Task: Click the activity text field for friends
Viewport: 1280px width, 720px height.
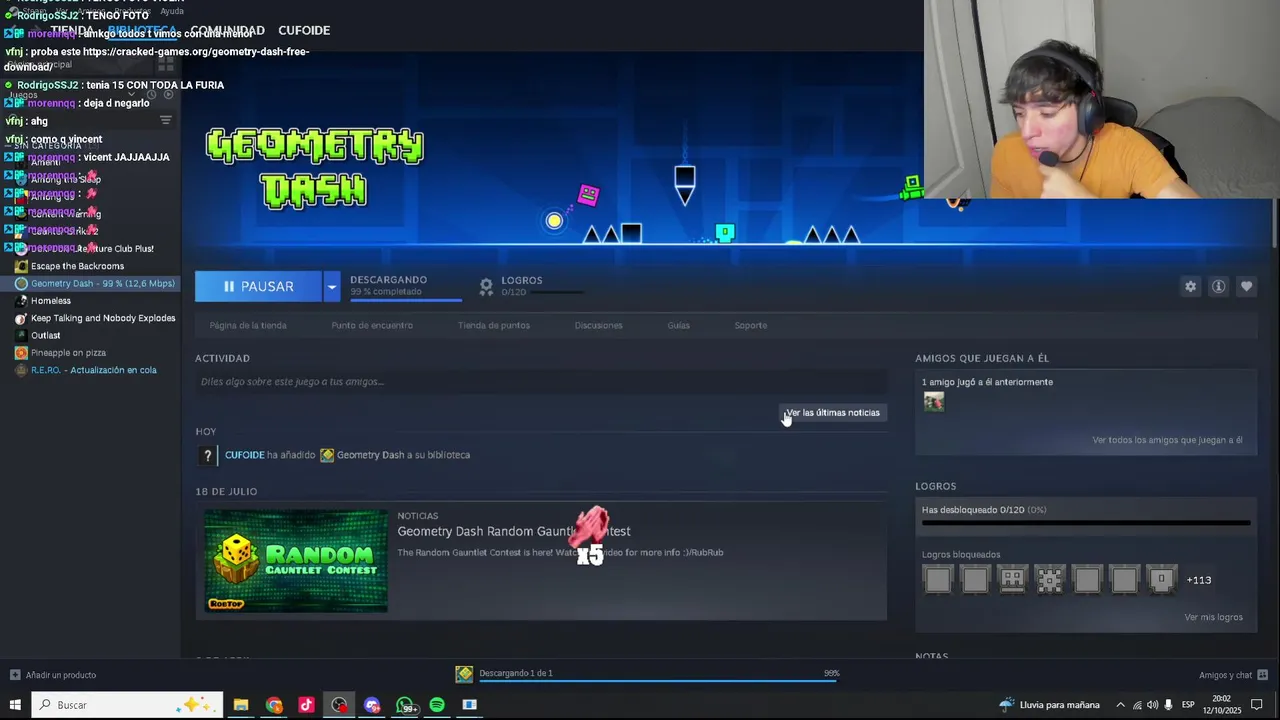Action: click(541, 381)
